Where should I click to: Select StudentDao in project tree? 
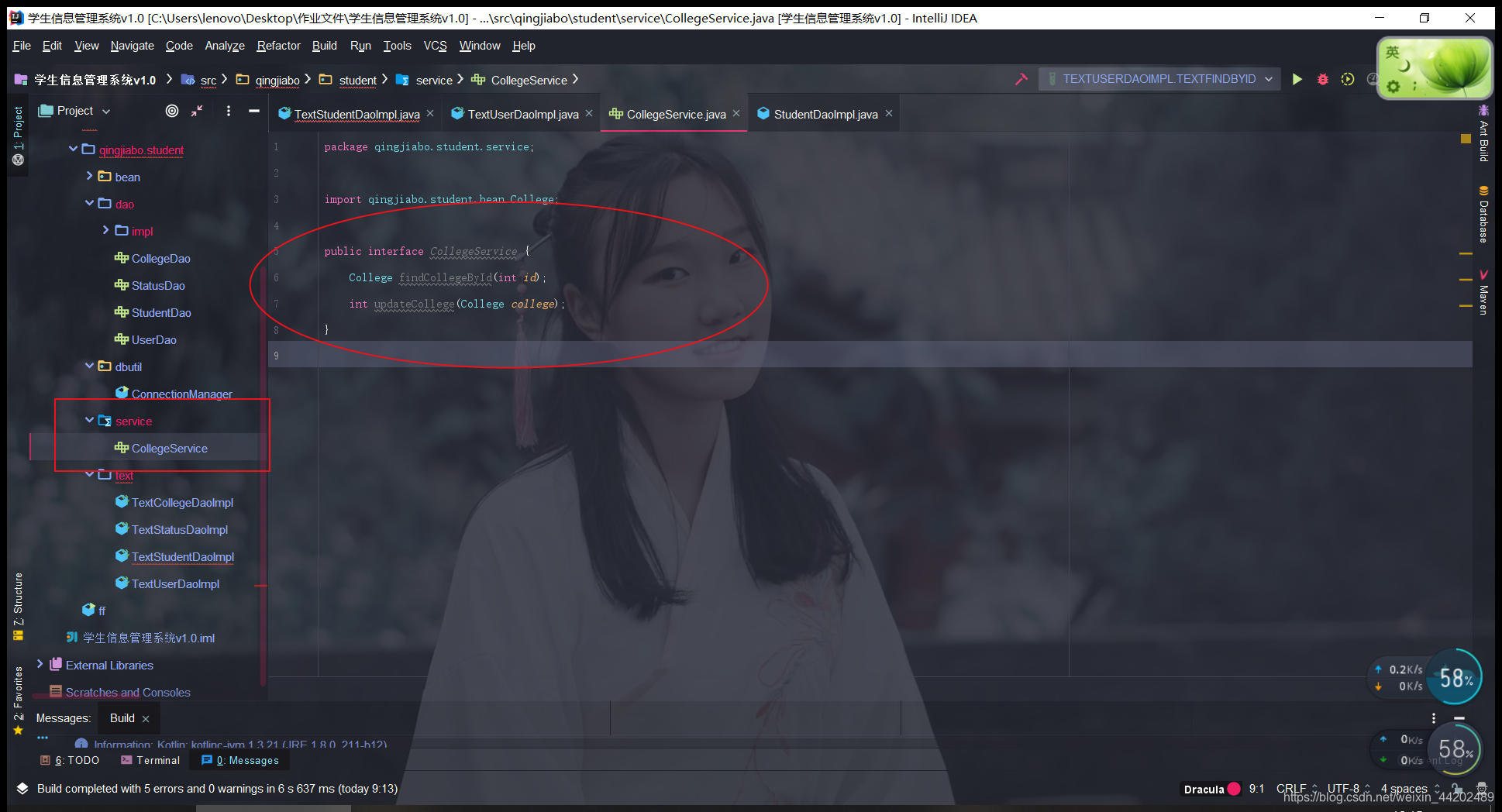coord(161,312)
